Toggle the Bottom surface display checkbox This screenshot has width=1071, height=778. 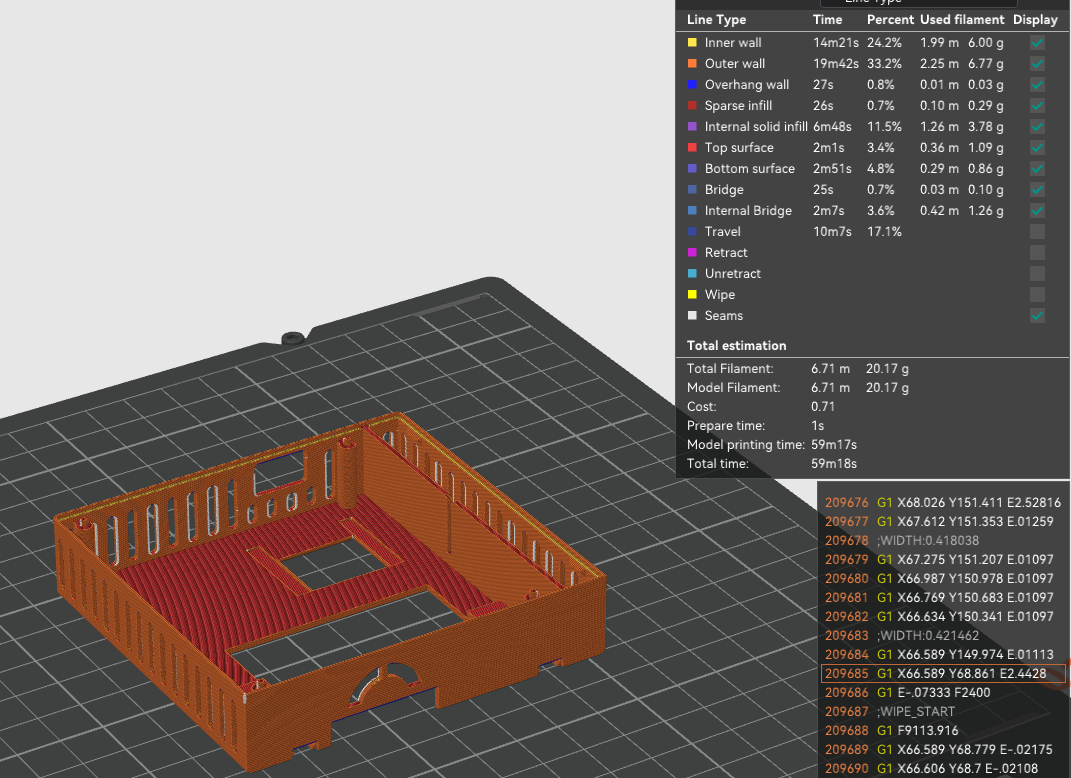click(x=1037, y=169)
